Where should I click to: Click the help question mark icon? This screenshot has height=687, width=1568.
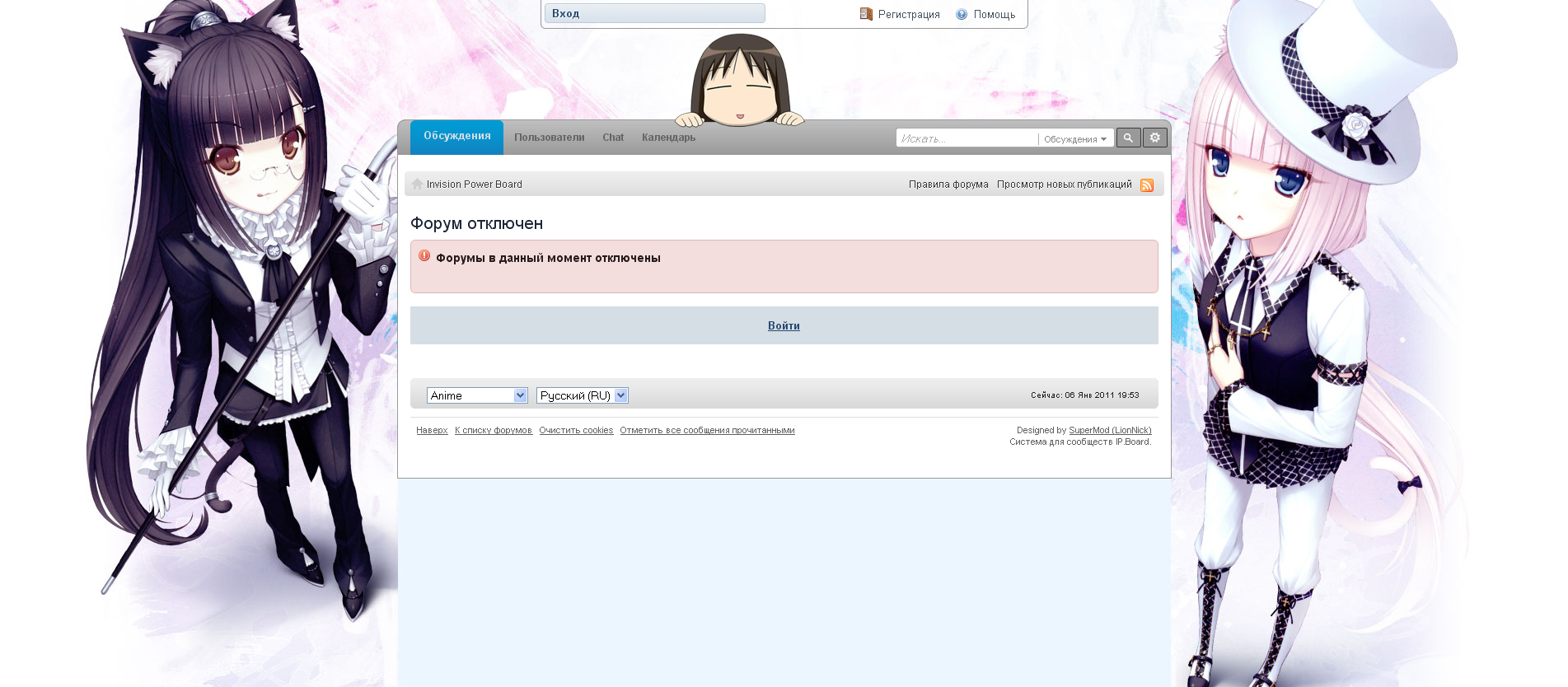point(962,14)
